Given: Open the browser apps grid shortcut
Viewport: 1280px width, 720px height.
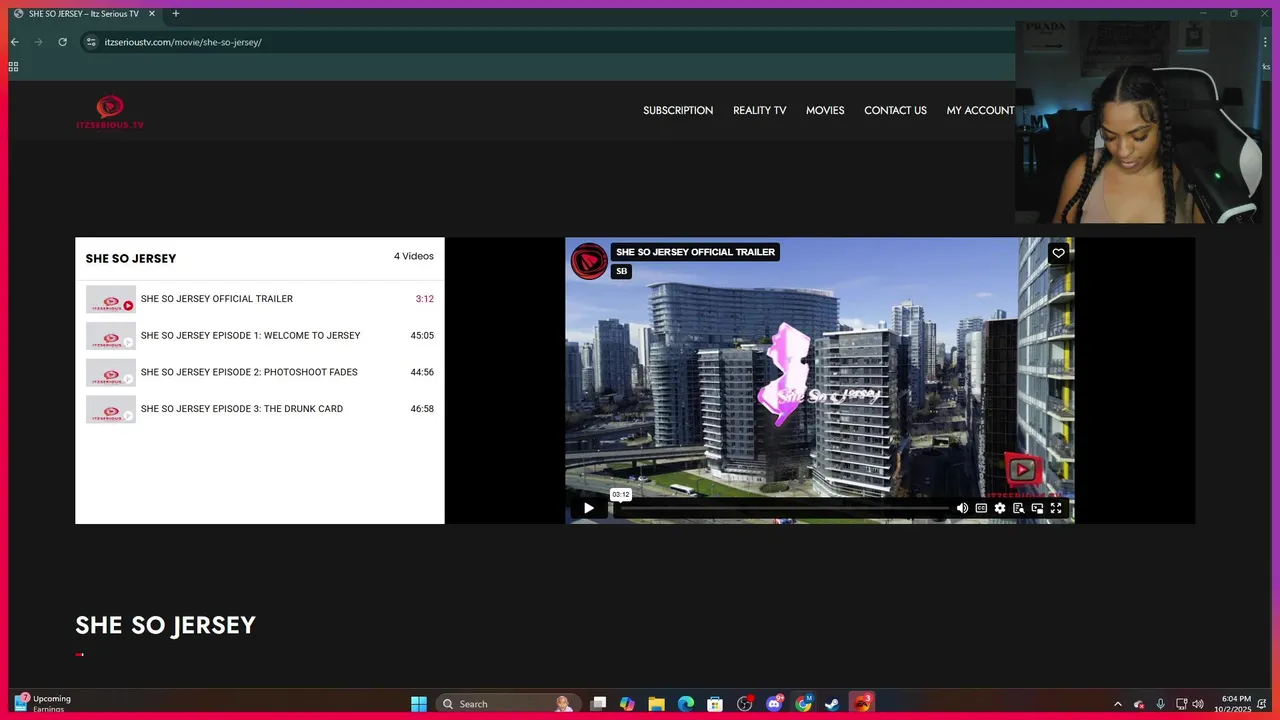Looking at the screenshot, I should tap(13, 67).
